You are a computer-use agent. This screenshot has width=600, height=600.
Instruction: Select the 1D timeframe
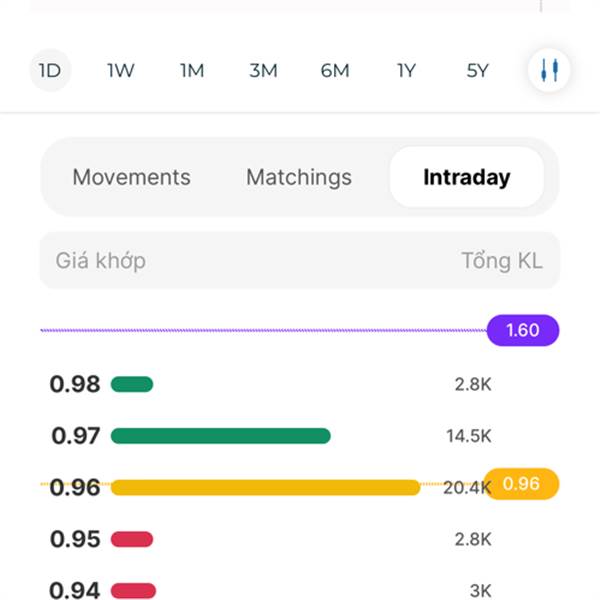(50, 70)
